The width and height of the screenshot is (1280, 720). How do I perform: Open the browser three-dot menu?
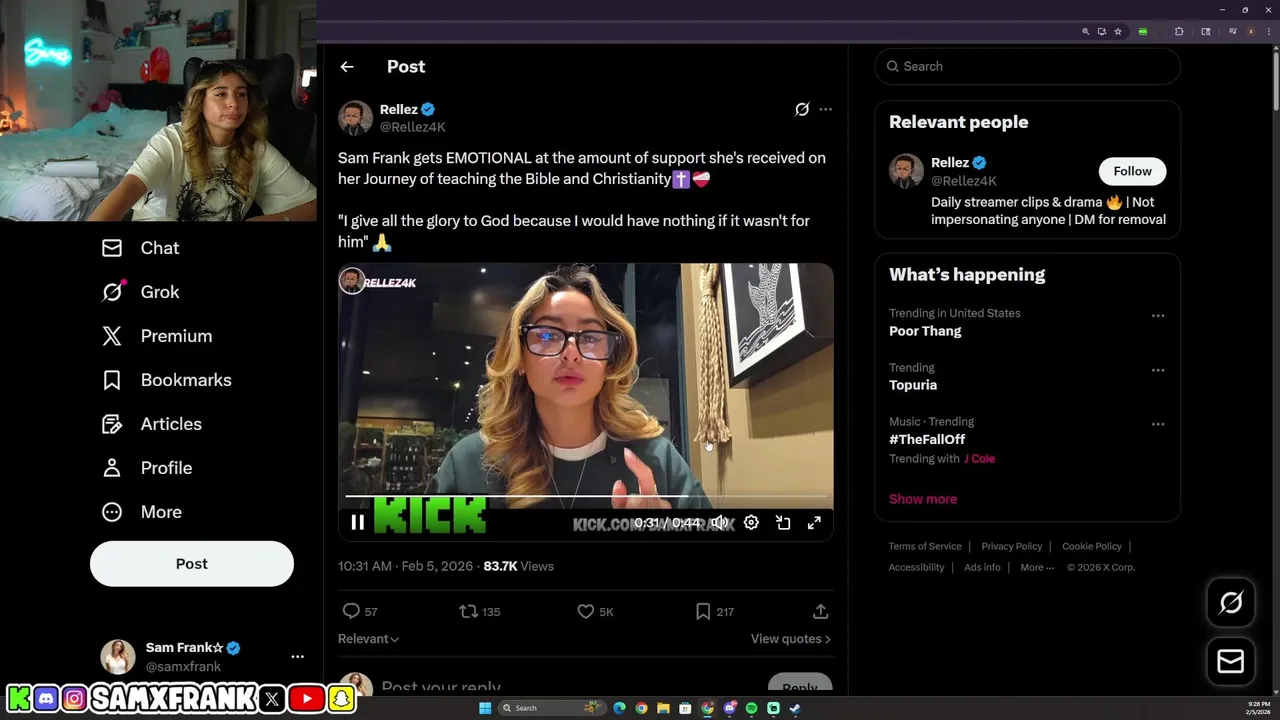click(x=1269, y=32)
